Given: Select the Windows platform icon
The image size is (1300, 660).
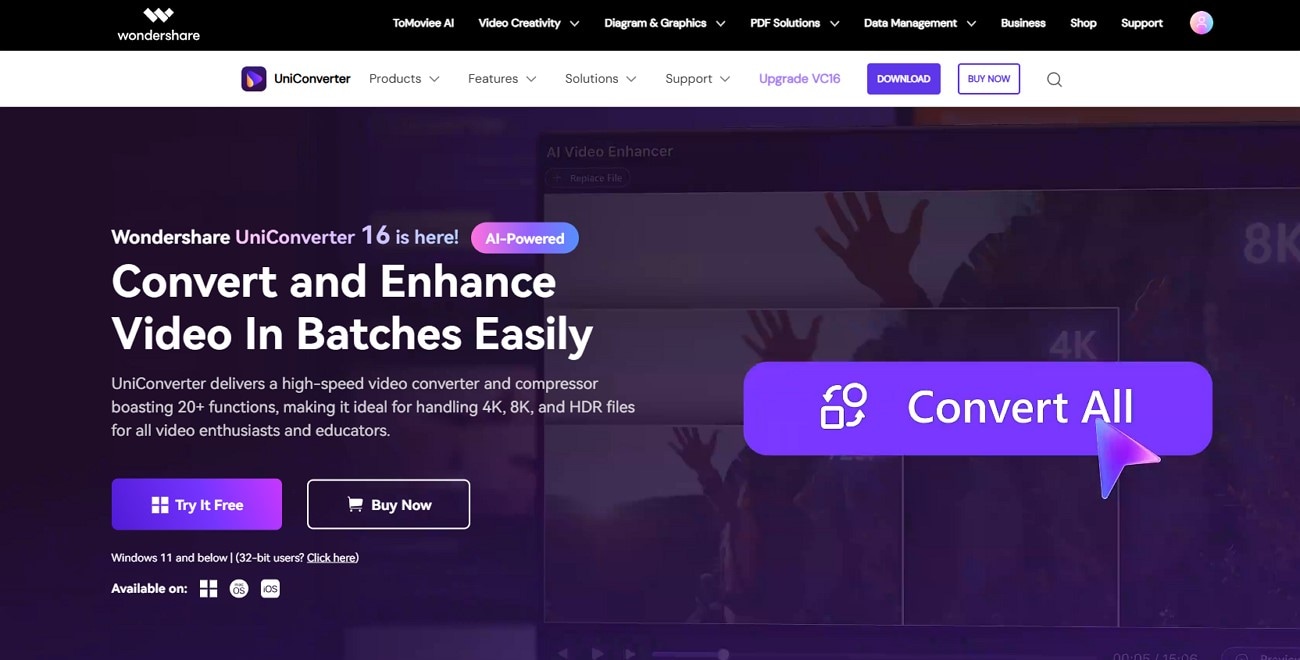Looking at the screenshot, I should coord(208,589).
